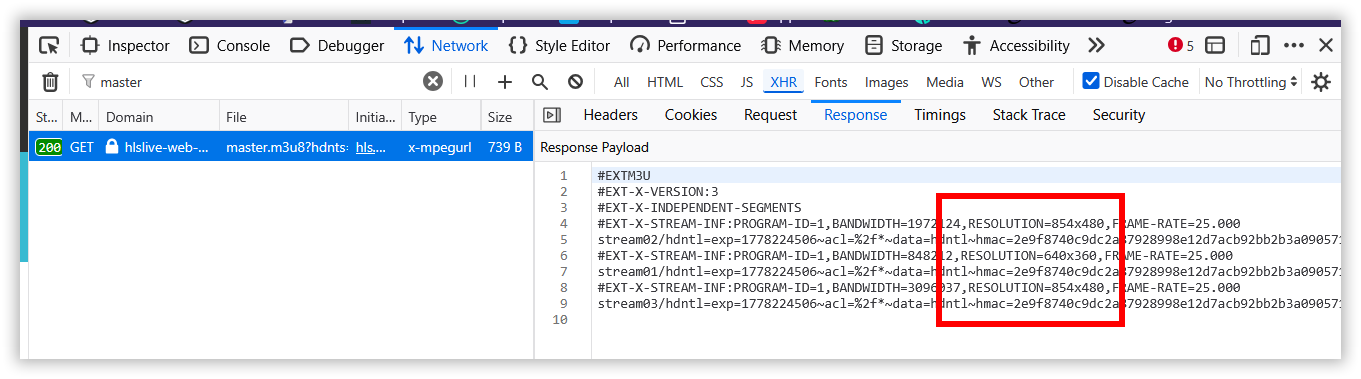Close the developer tools panel

1326,45
